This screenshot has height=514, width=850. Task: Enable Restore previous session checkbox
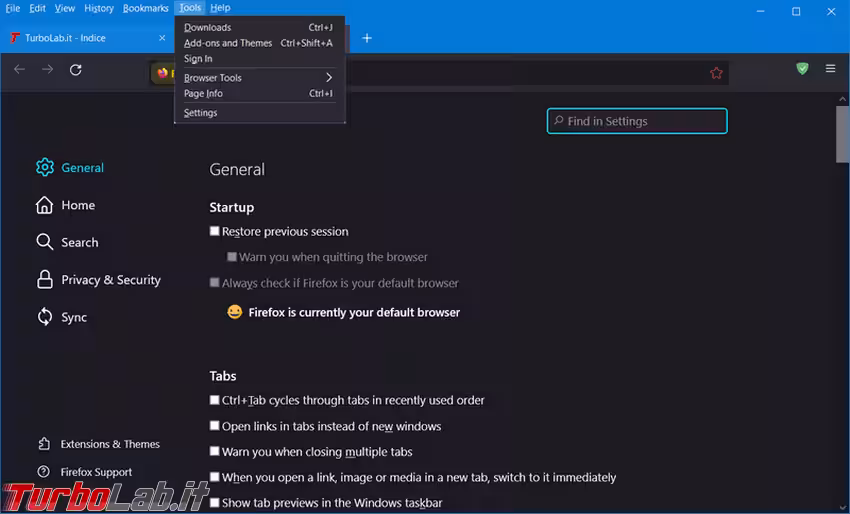click(x=214, y=231)
